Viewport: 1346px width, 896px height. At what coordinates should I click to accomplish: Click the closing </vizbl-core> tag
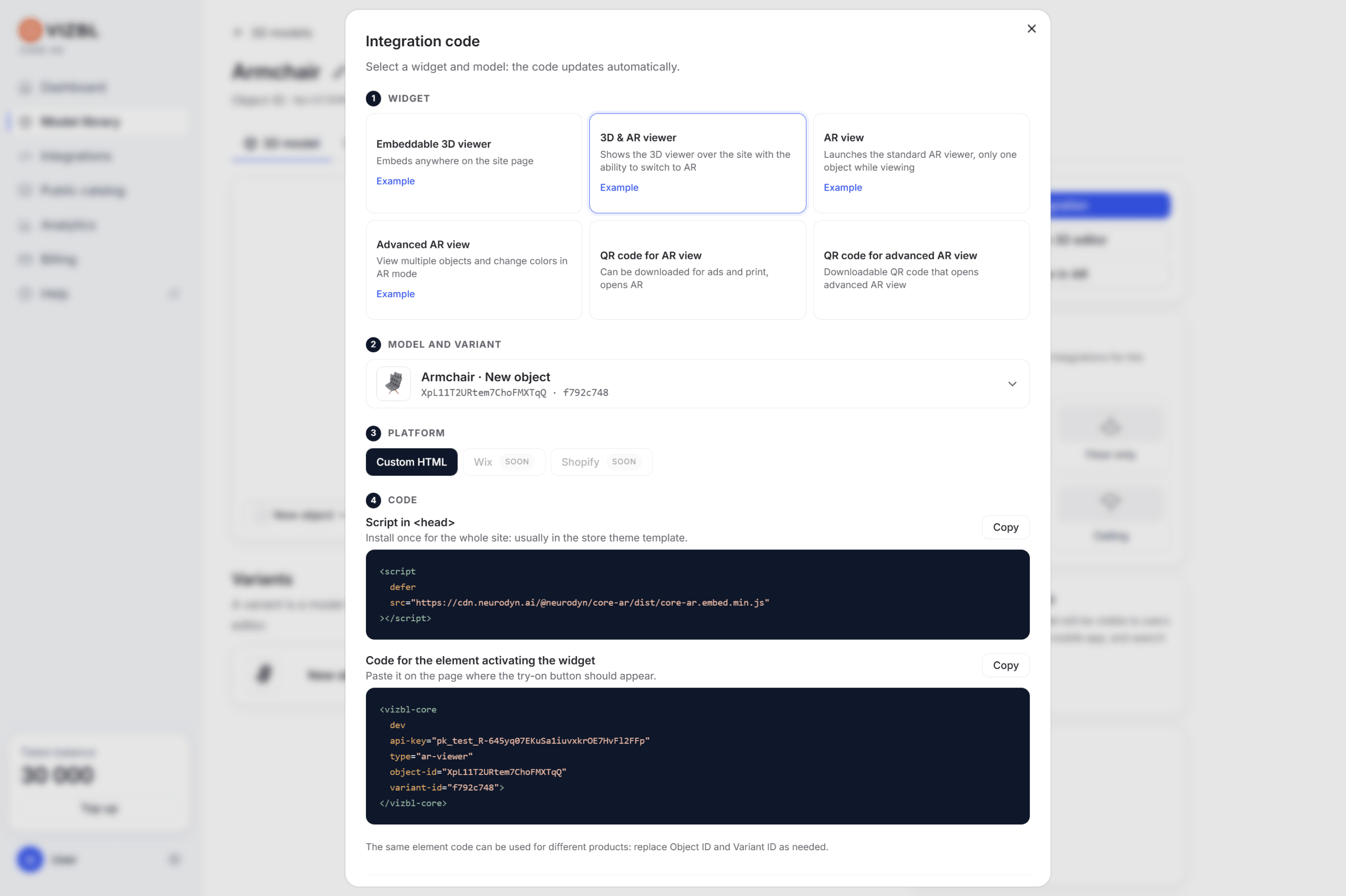413,803
